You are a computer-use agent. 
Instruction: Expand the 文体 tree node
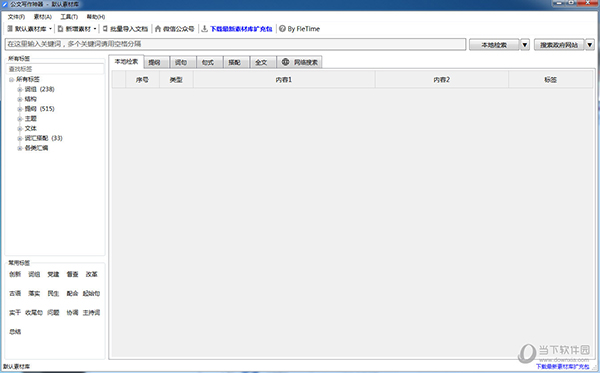click(20, 129)
